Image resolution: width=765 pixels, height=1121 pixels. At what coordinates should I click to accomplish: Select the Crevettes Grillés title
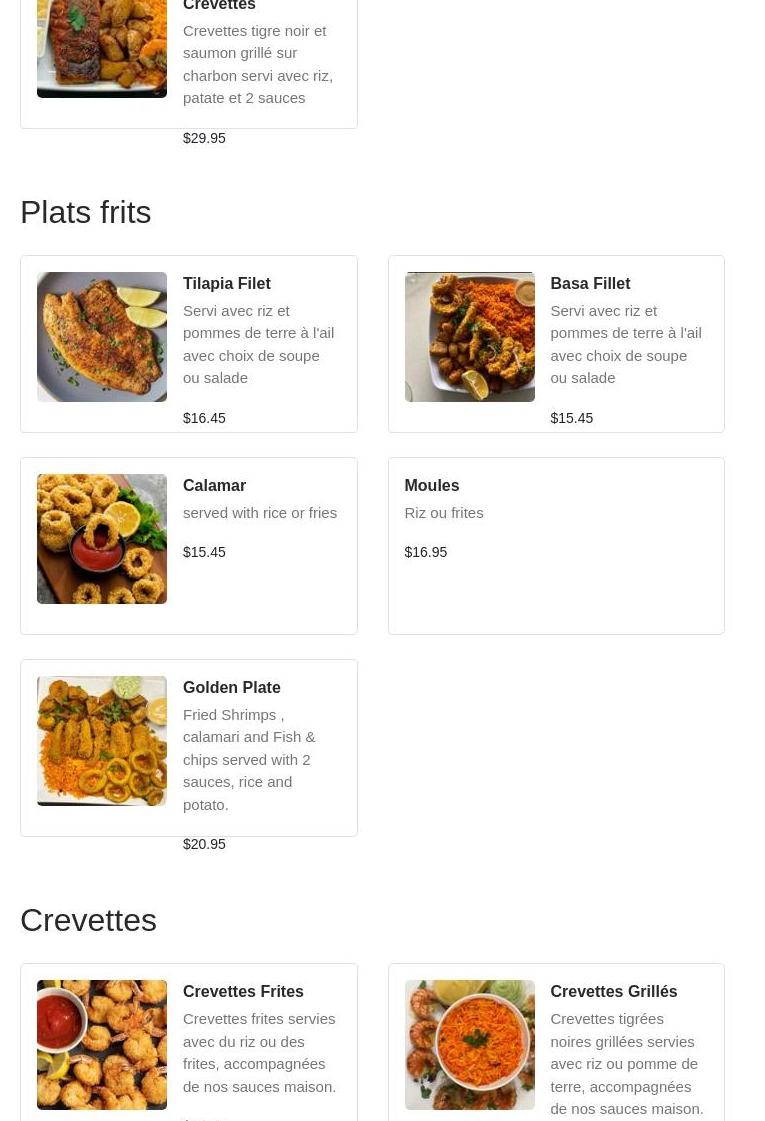[613, 992]
